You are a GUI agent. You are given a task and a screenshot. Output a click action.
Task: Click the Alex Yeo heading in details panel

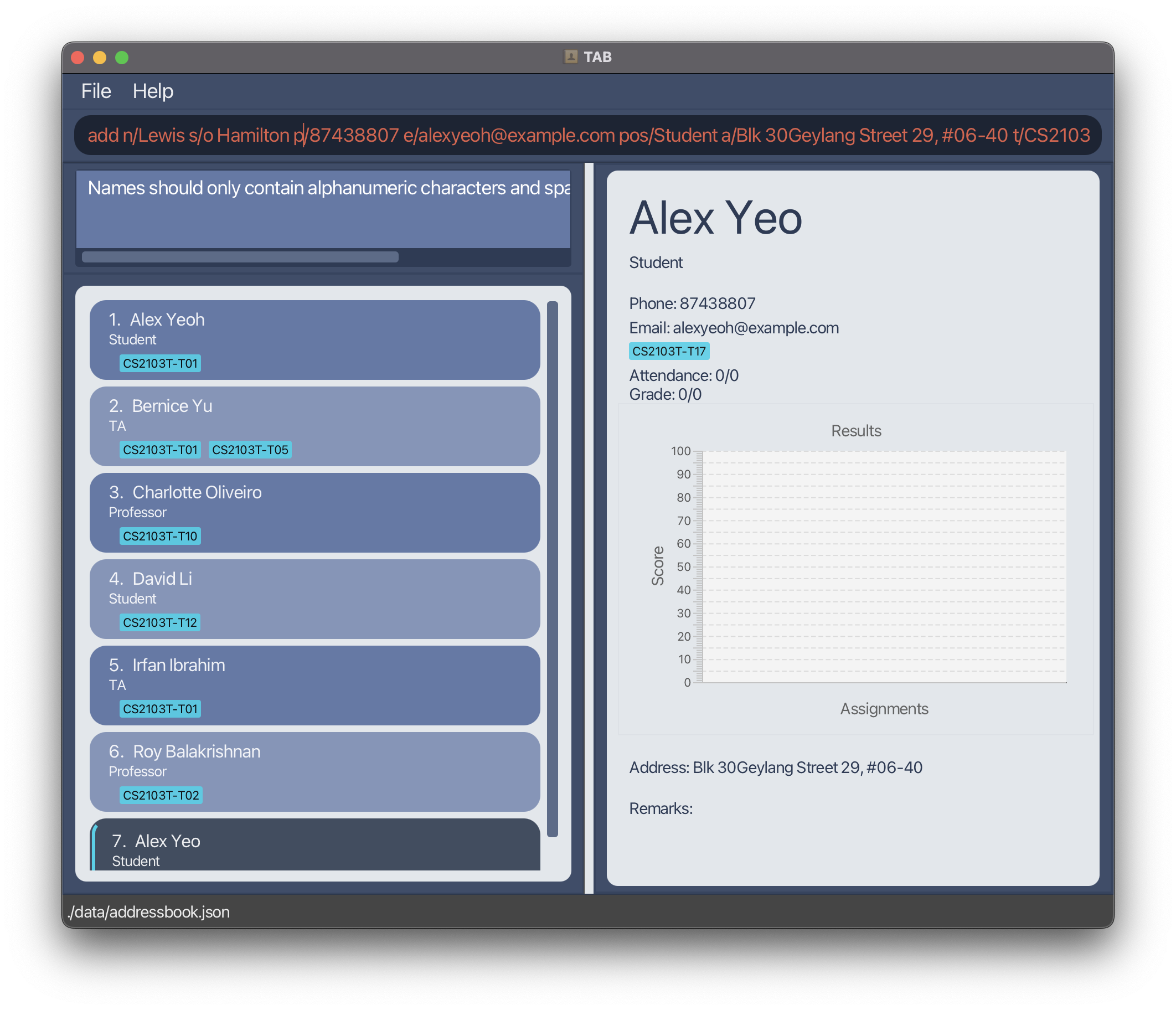(x=716, y=218)
